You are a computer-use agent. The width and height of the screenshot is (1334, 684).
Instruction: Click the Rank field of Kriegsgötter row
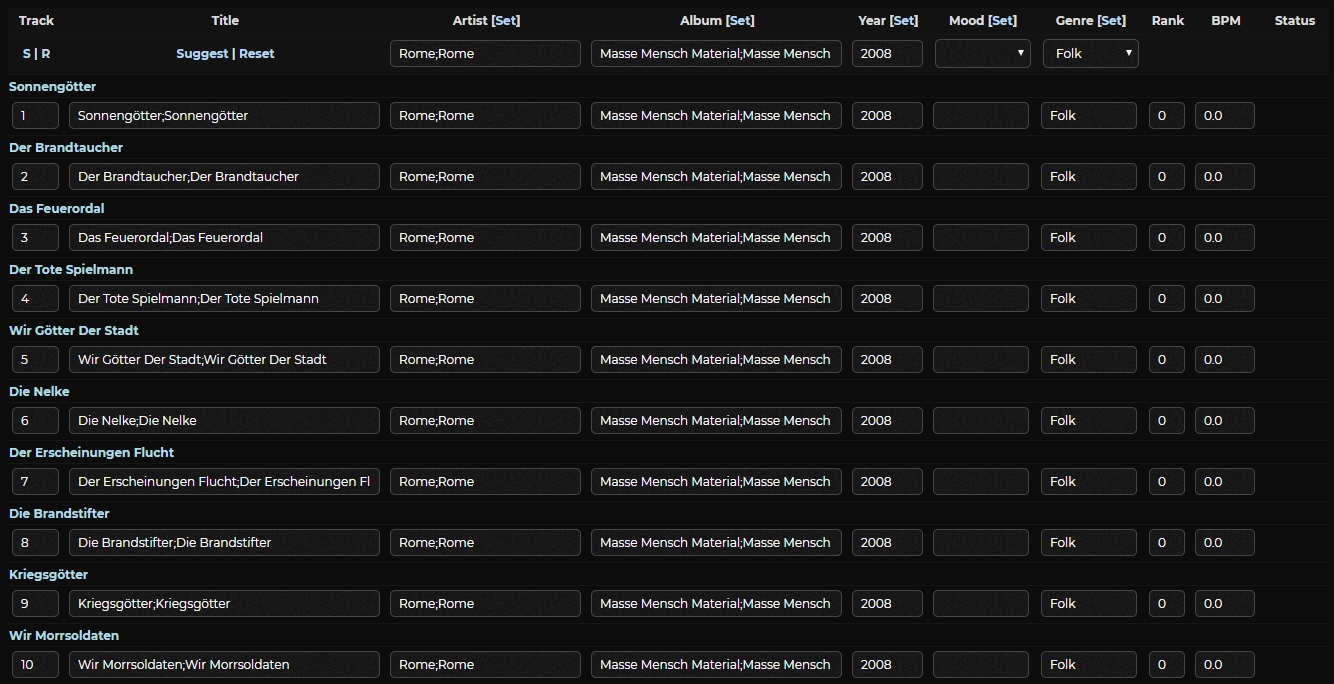click(1166, 604)
